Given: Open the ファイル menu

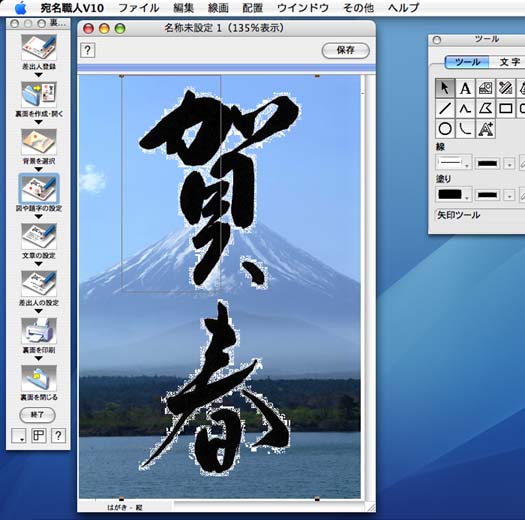Looking at the screenshot, I should [139, 8].
